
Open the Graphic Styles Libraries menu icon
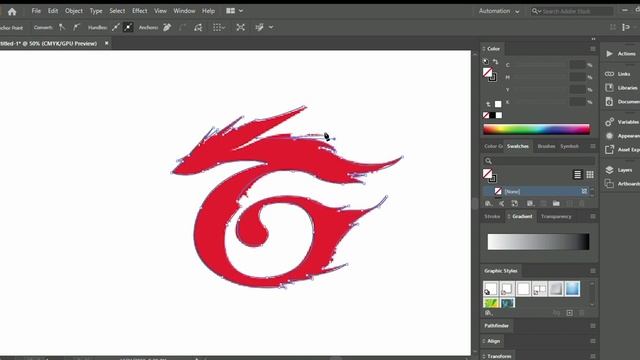pyautogui.click(x=488, y=313)
